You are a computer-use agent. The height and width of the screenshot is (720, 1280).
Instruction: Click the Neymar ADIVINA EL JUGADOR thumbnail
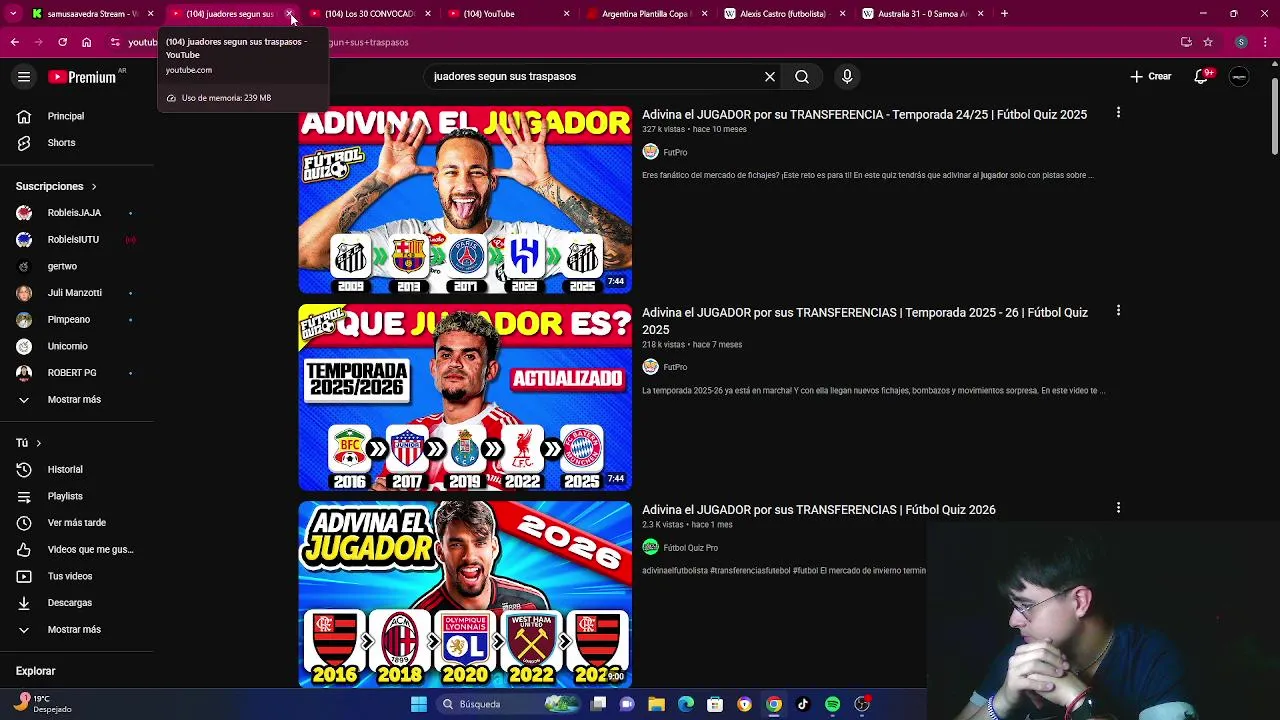[465, 200]
